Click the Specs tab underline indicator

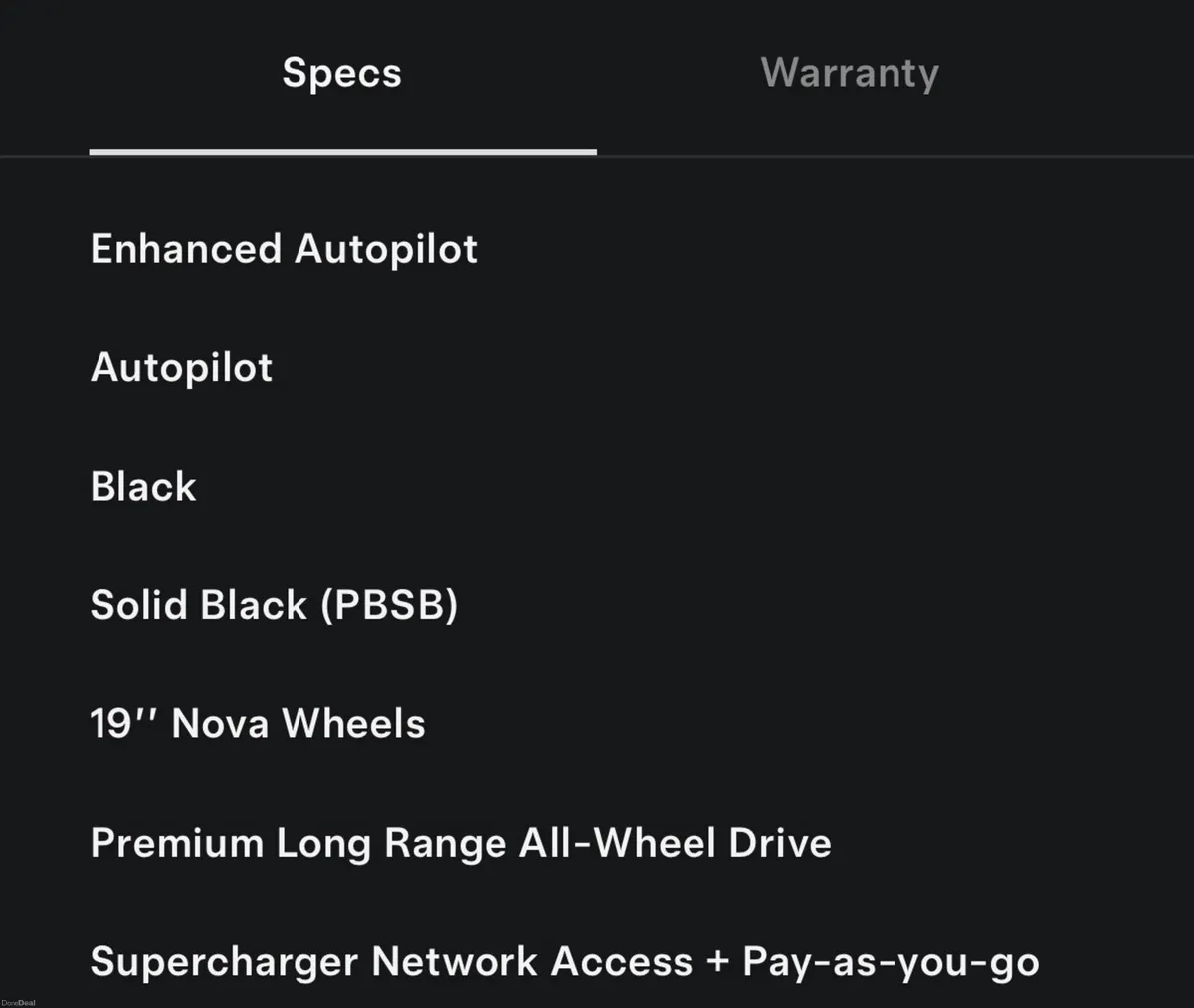pyautogui.click(x=343, y=153)
